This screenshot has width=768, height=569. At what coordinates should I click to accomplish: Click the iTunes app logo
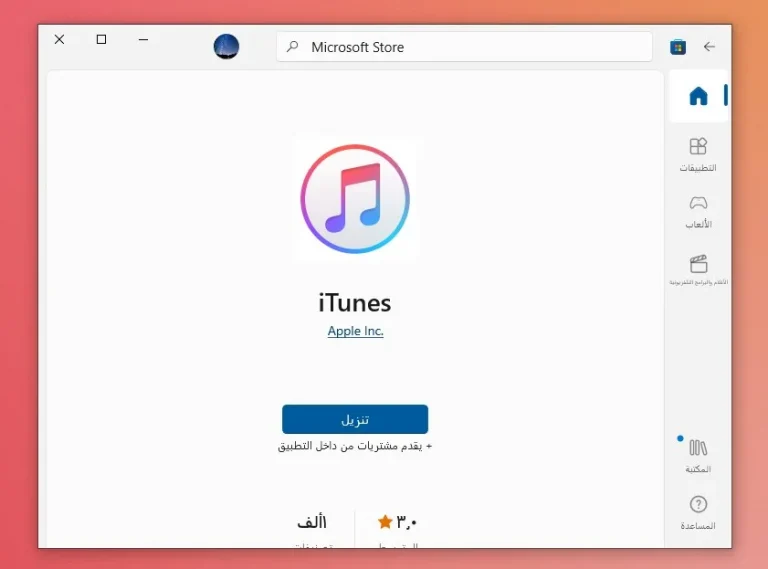[355, 199]
